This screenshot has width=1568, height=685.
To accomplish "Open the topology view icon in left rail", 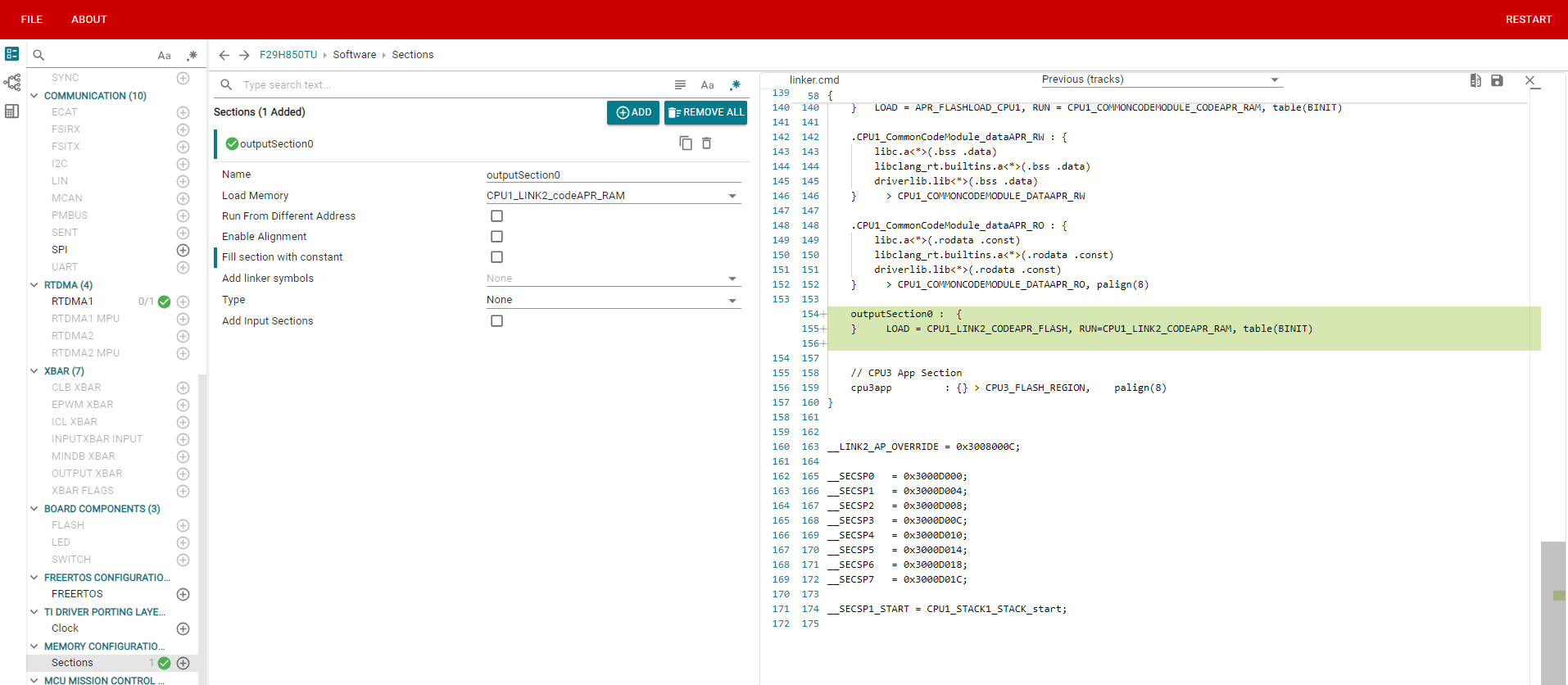I will point(12,83).
